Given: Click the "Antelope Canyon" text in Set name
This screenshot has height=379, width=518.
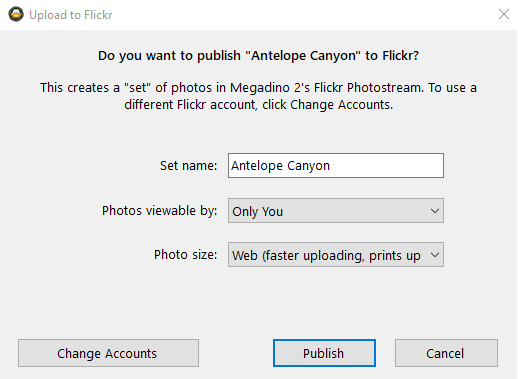Looking at the screenshot, I should click(x=280, y=166).
